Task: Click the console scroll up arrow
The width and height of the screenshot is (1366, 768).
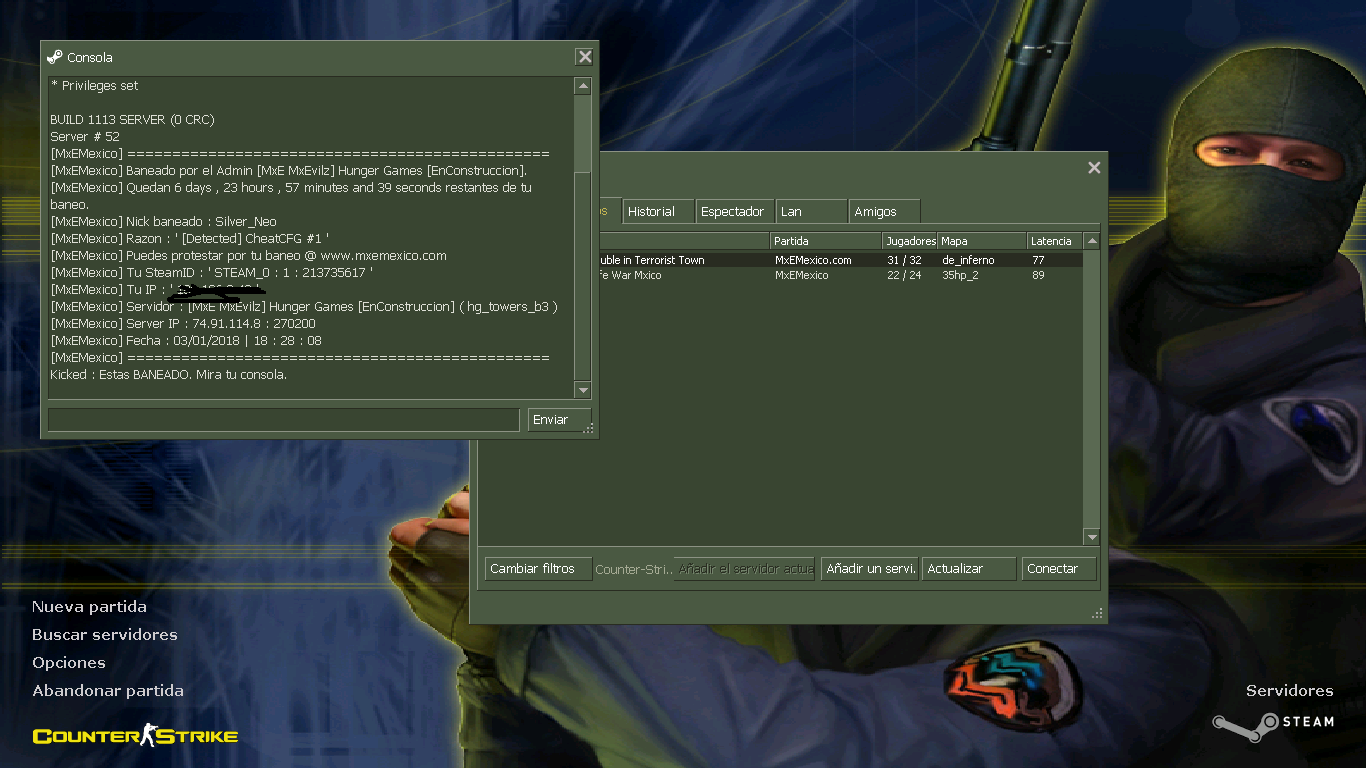Action: point(583,87)
